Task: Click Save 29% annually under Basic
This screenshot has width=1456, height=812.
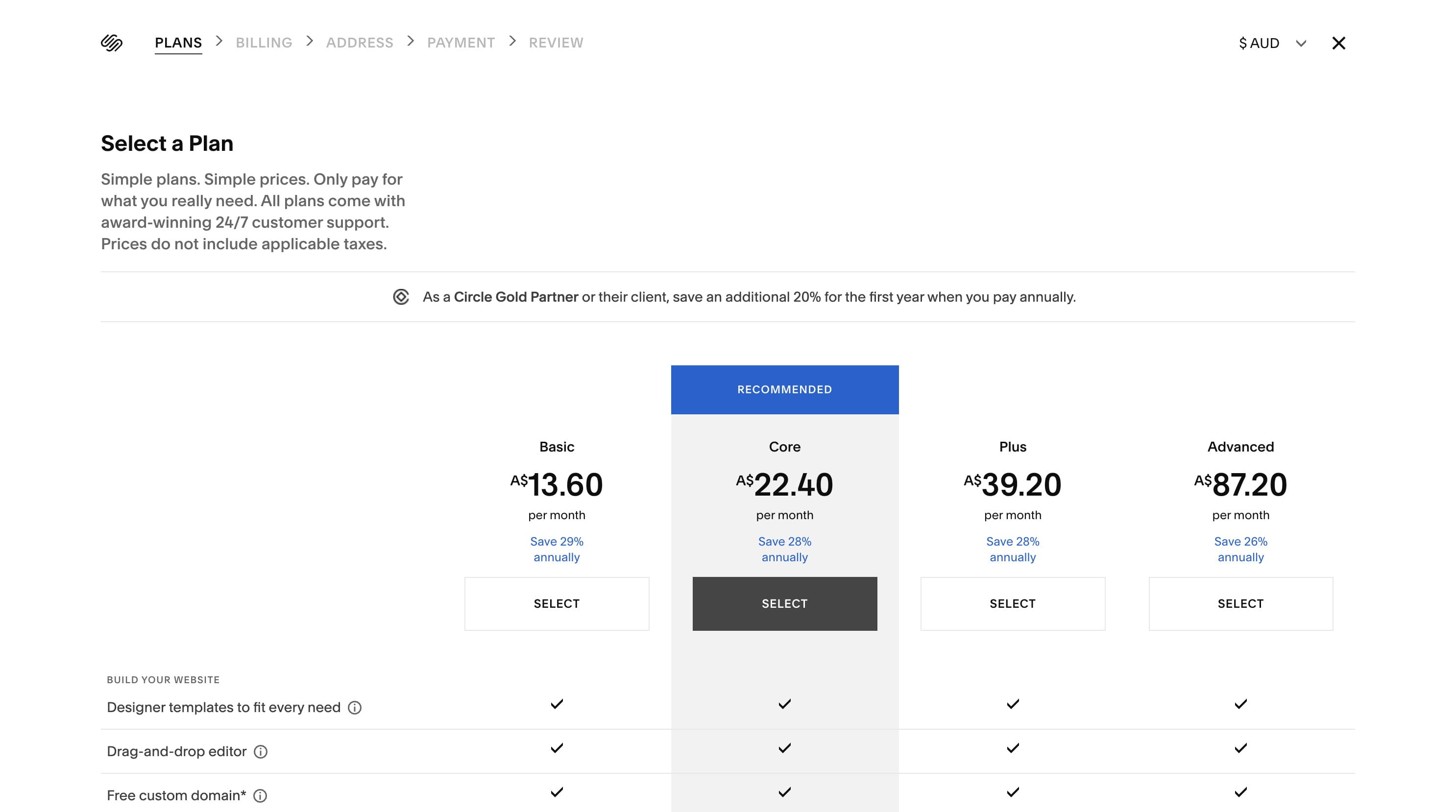Action: pyautogui.click(x=557, y=549)
